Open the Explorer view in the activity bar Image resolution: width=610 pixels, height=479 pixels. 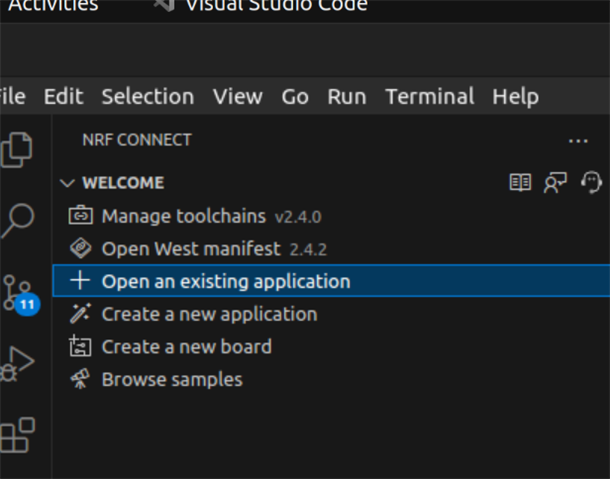coord(16,150)
